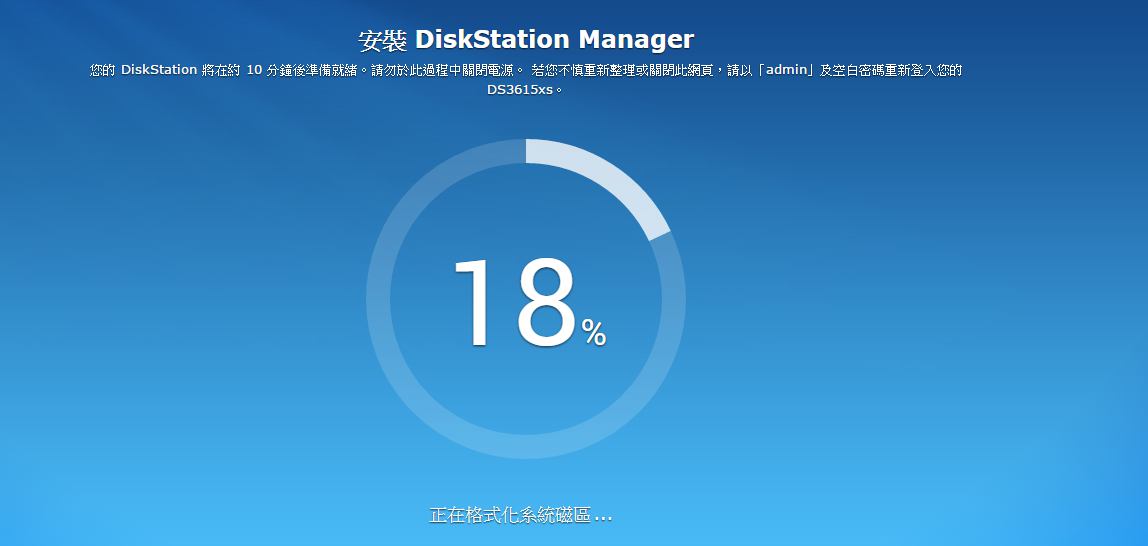
Task: Click the 18% progress number
Action: click(x=529, y=302)
